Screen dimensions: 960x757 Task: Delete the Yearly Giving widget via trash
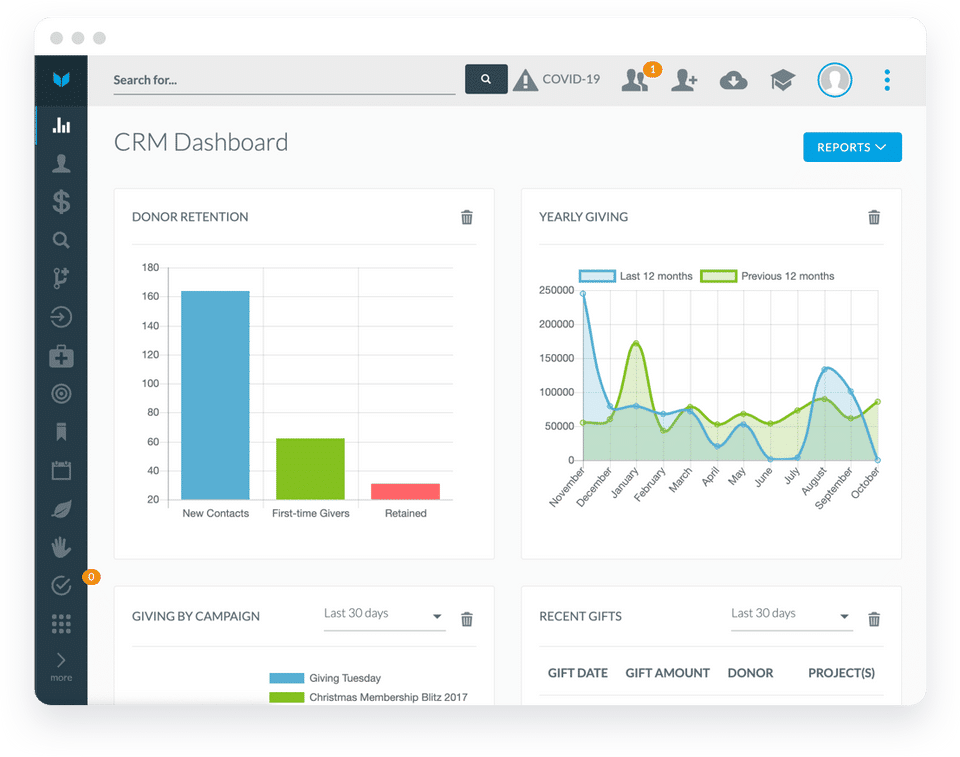click(874, 217)
